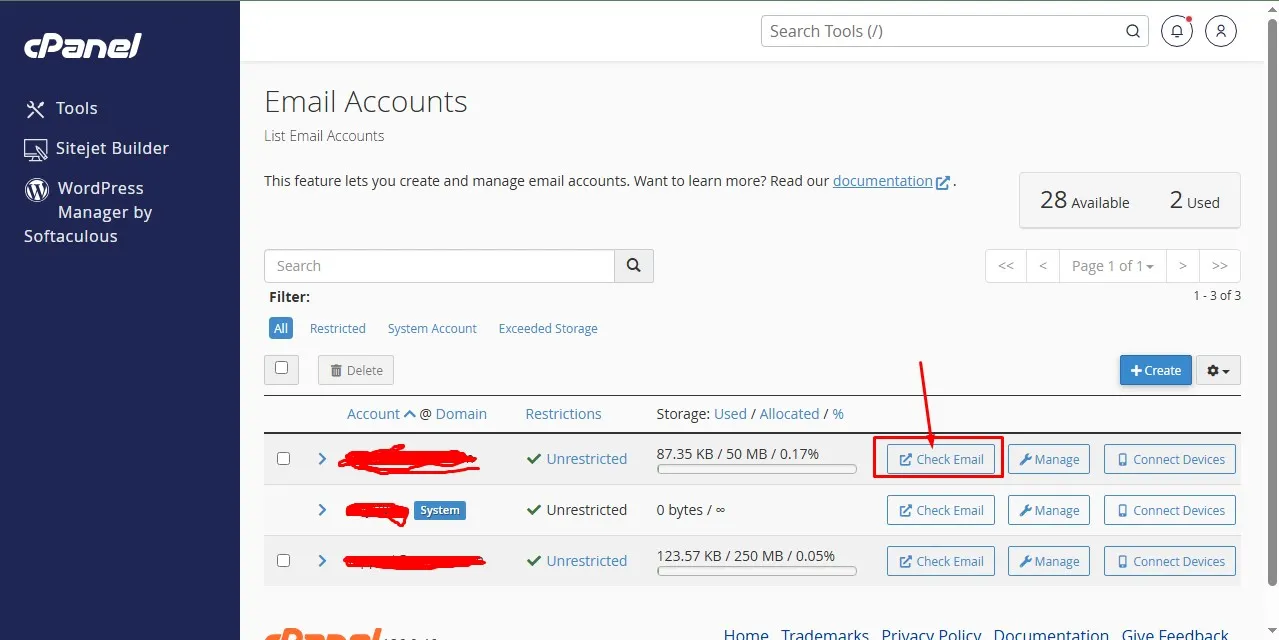Expand the first email account's row
Viewport: 1279px width, 640px height.
pyautogui.click(x=322, y=459)
